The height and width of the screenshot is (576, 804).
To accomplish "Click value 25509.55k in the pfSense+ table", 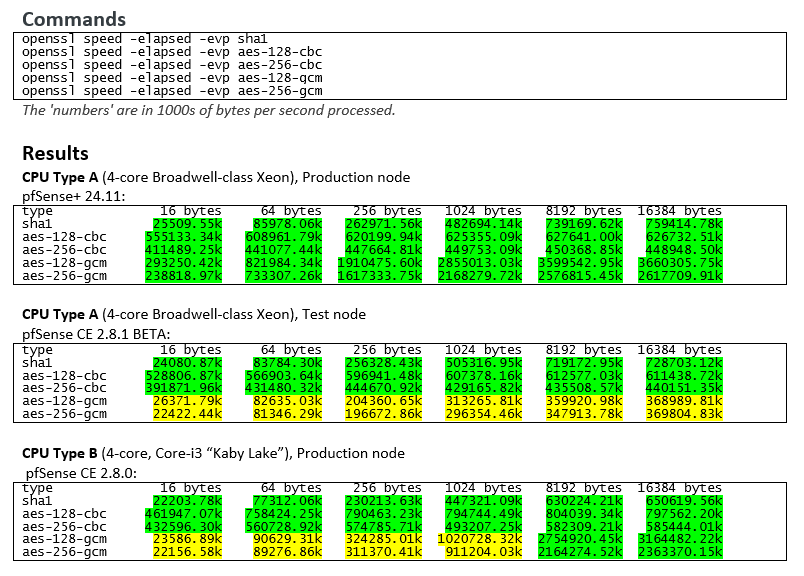I will (187, 224).
